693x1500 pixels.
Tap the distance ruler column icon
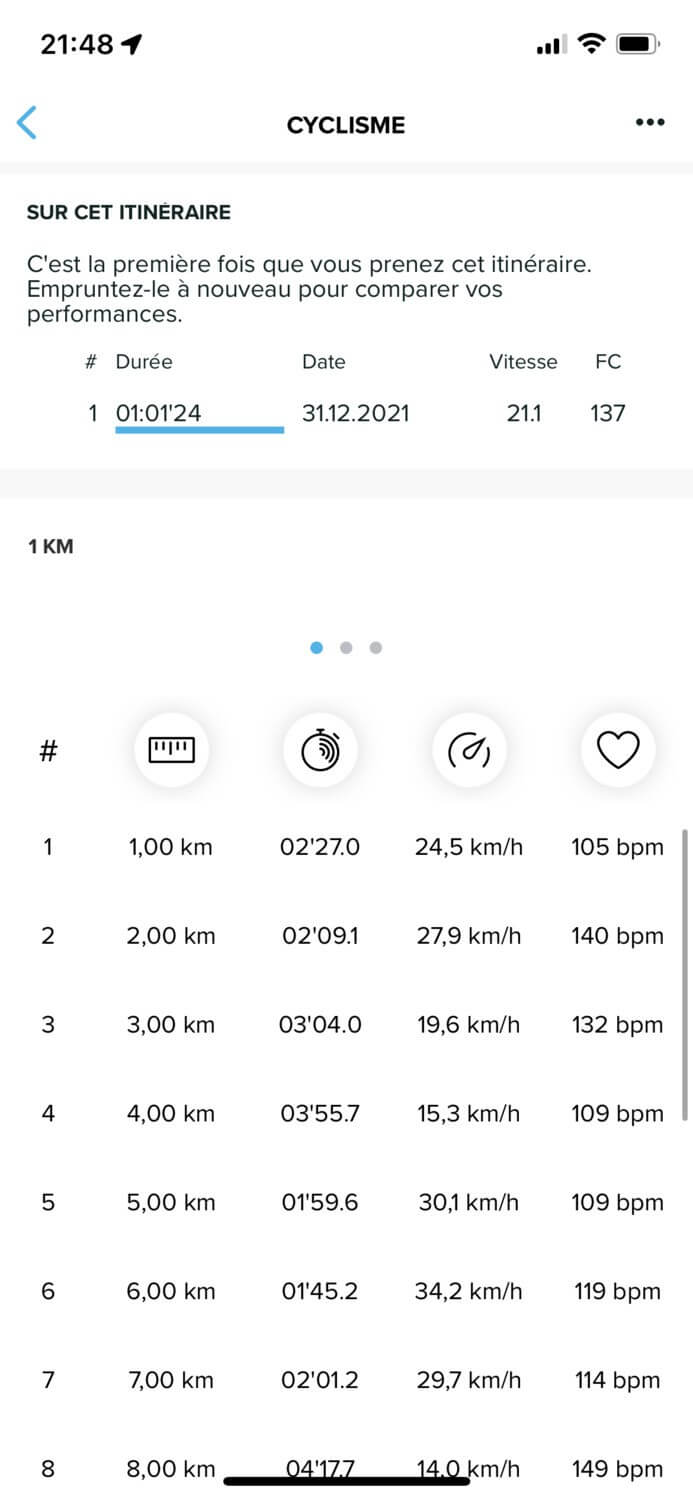click(172, 749)
